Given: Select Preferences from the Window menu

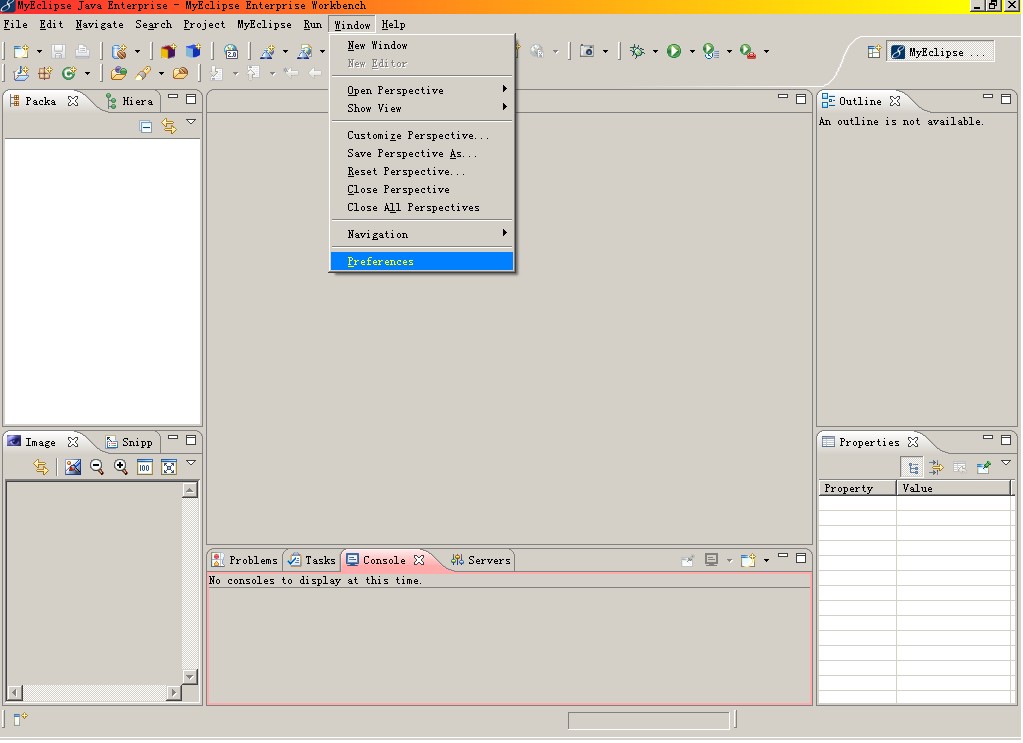Looking at the screenshot, I should point(380,261).
